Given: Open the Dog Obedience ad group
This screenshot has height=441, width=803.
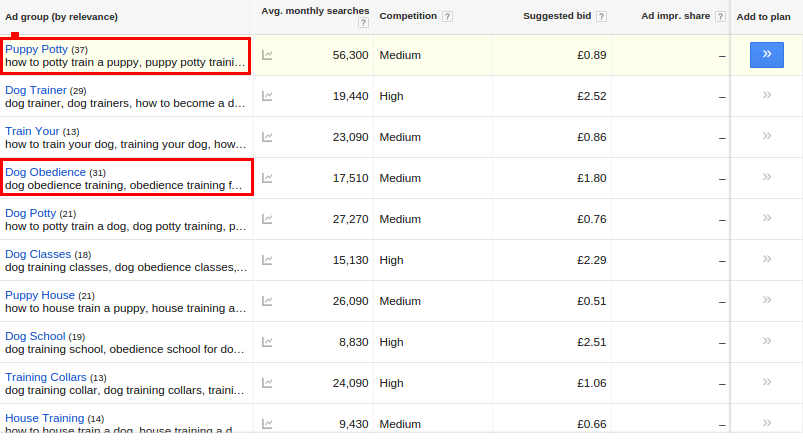Looking at the screenshot, I should pyautogui.click(x=46, y=172).
